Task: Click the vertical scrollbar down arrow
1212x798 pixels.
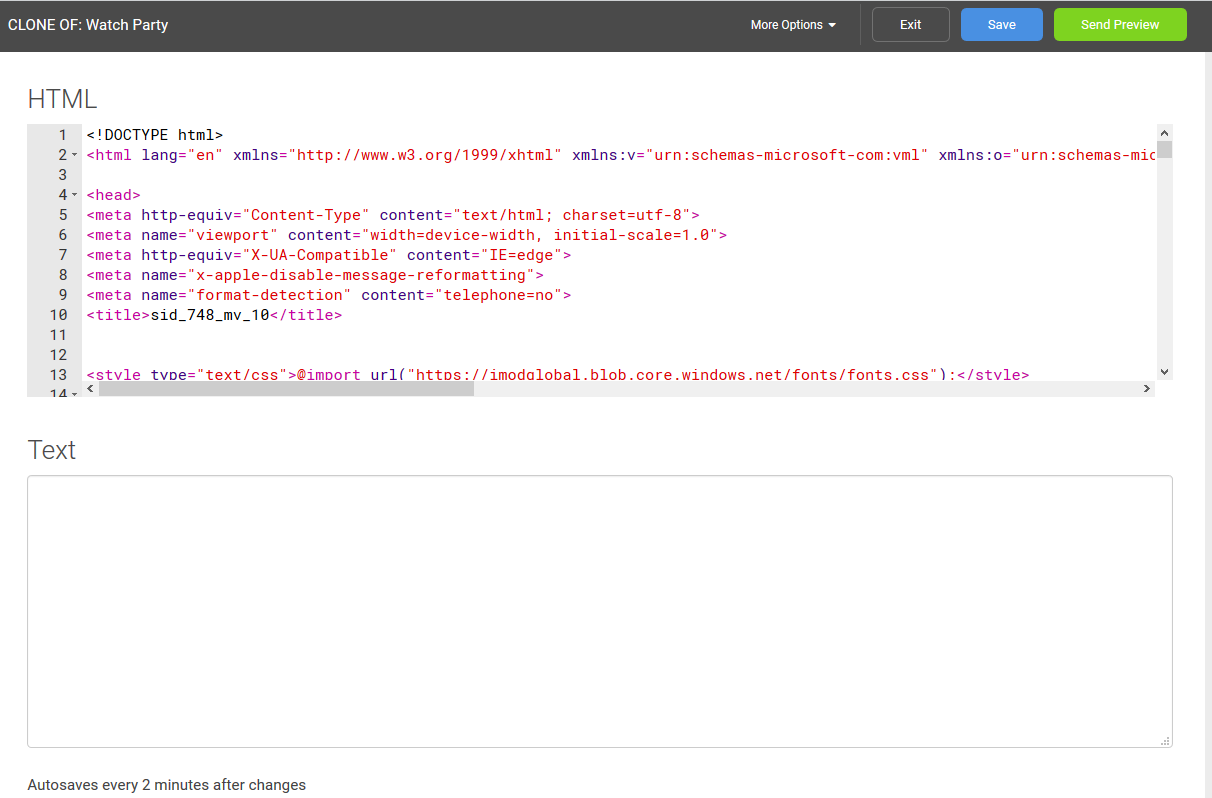Action: pos(1164,371)
